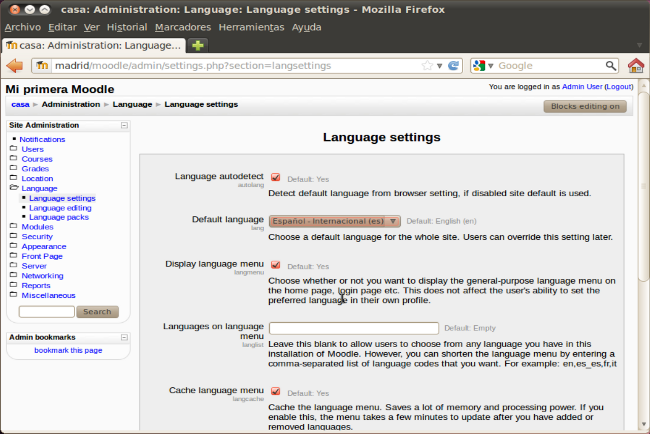Toggle the Language autodetect checkbox
The width and height of the screenshot is (650, 434).
[x=275, y=178]
